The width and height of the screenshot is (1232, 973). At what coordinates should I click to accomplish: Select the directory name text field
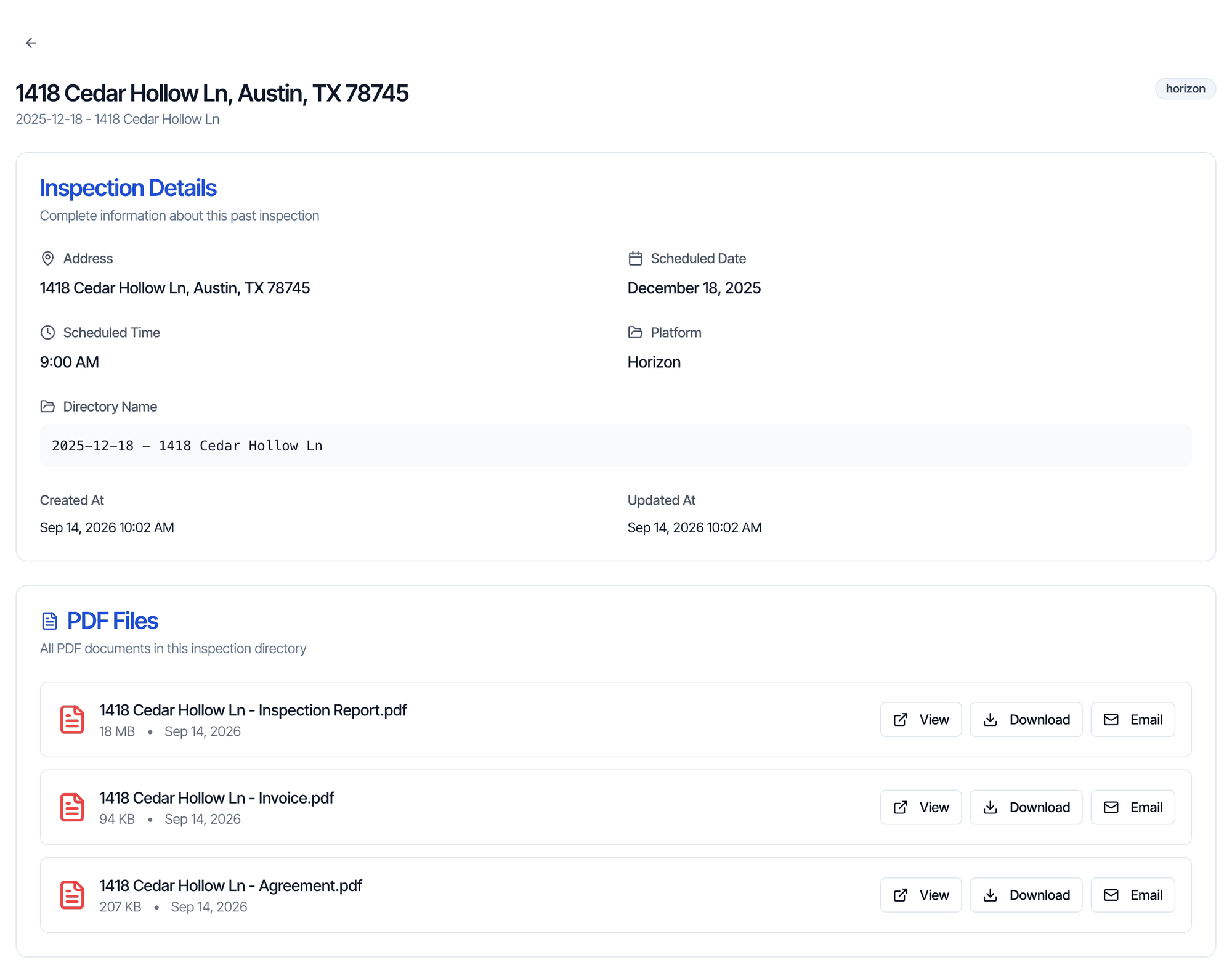(x=615, y=446)
